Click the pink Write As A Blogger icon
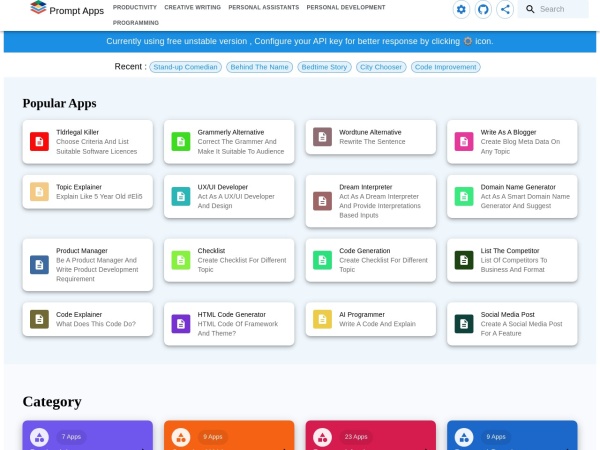 (464, 141)
